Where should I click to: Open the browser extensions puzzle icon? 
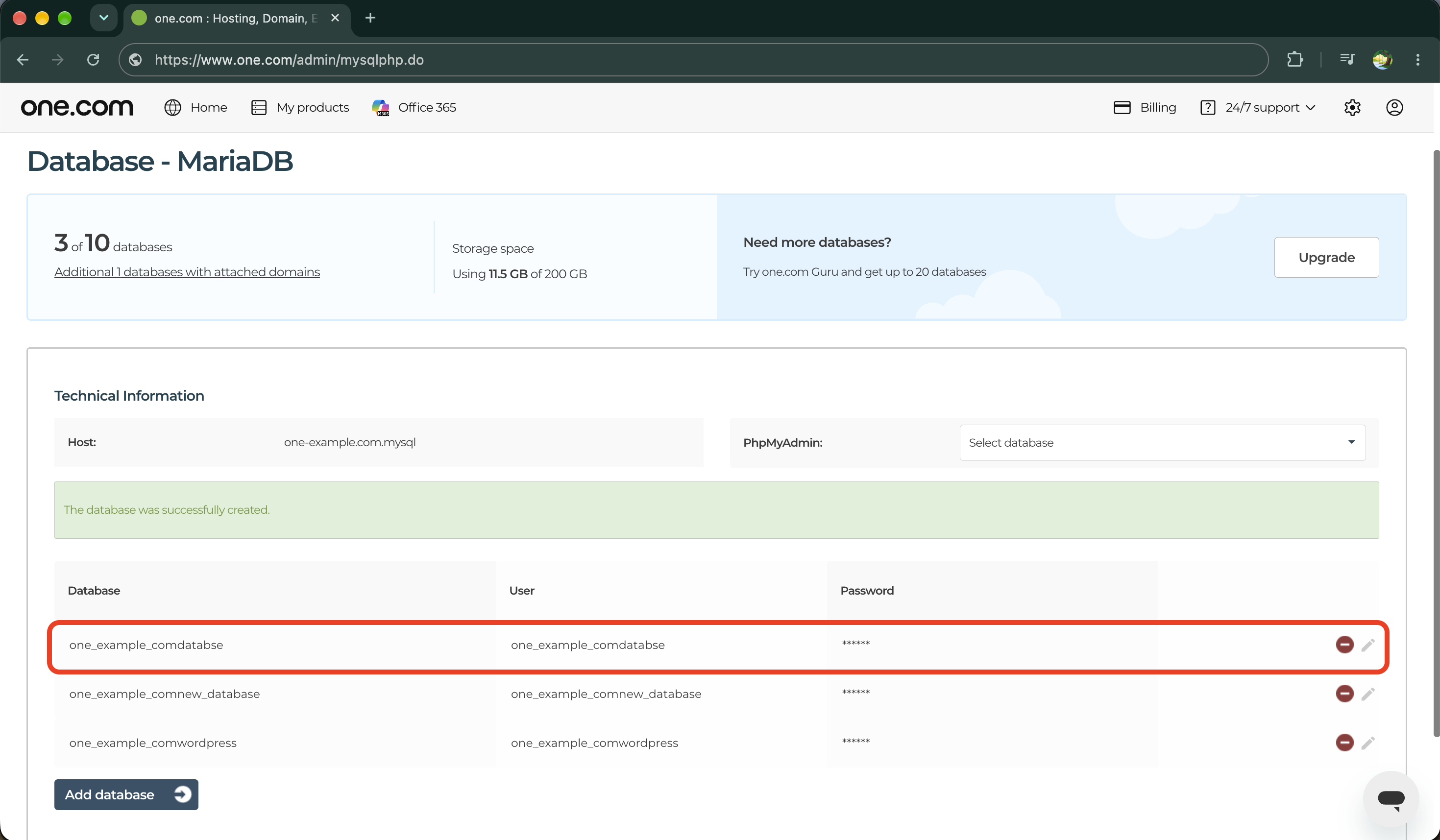1295,59
